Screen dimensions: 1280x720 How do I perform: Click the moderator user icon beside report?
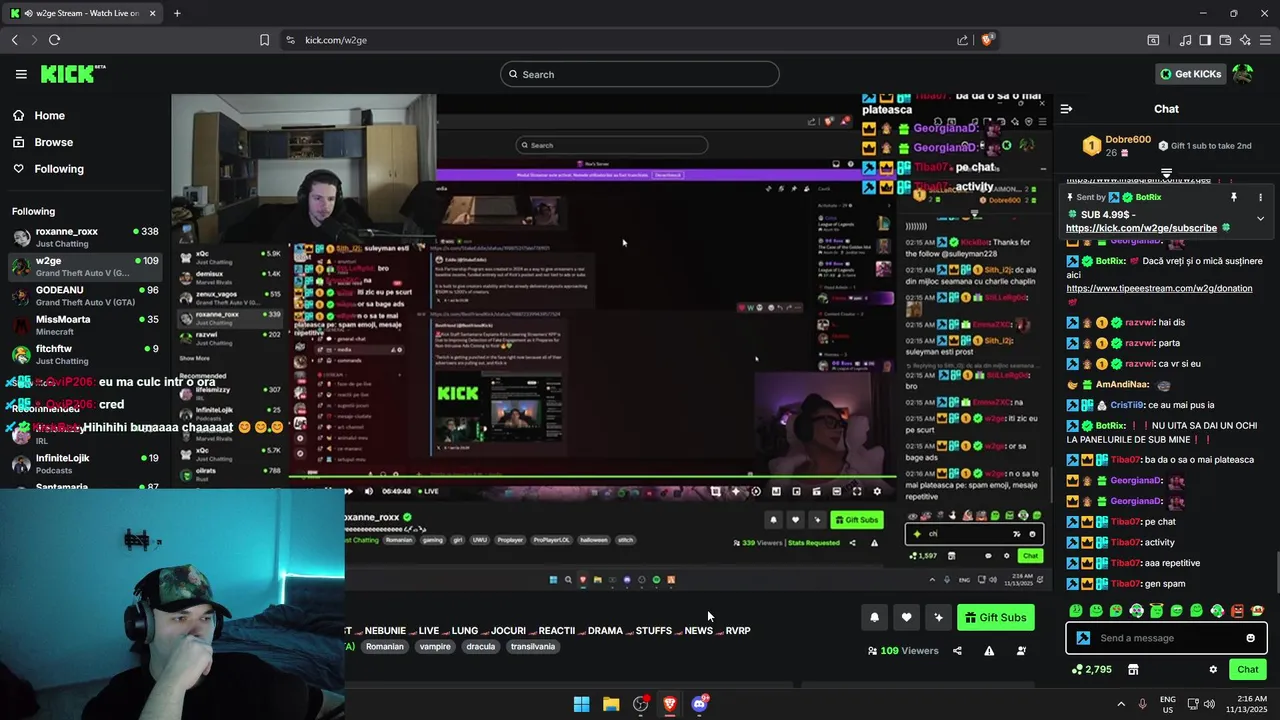point(1021,651)
